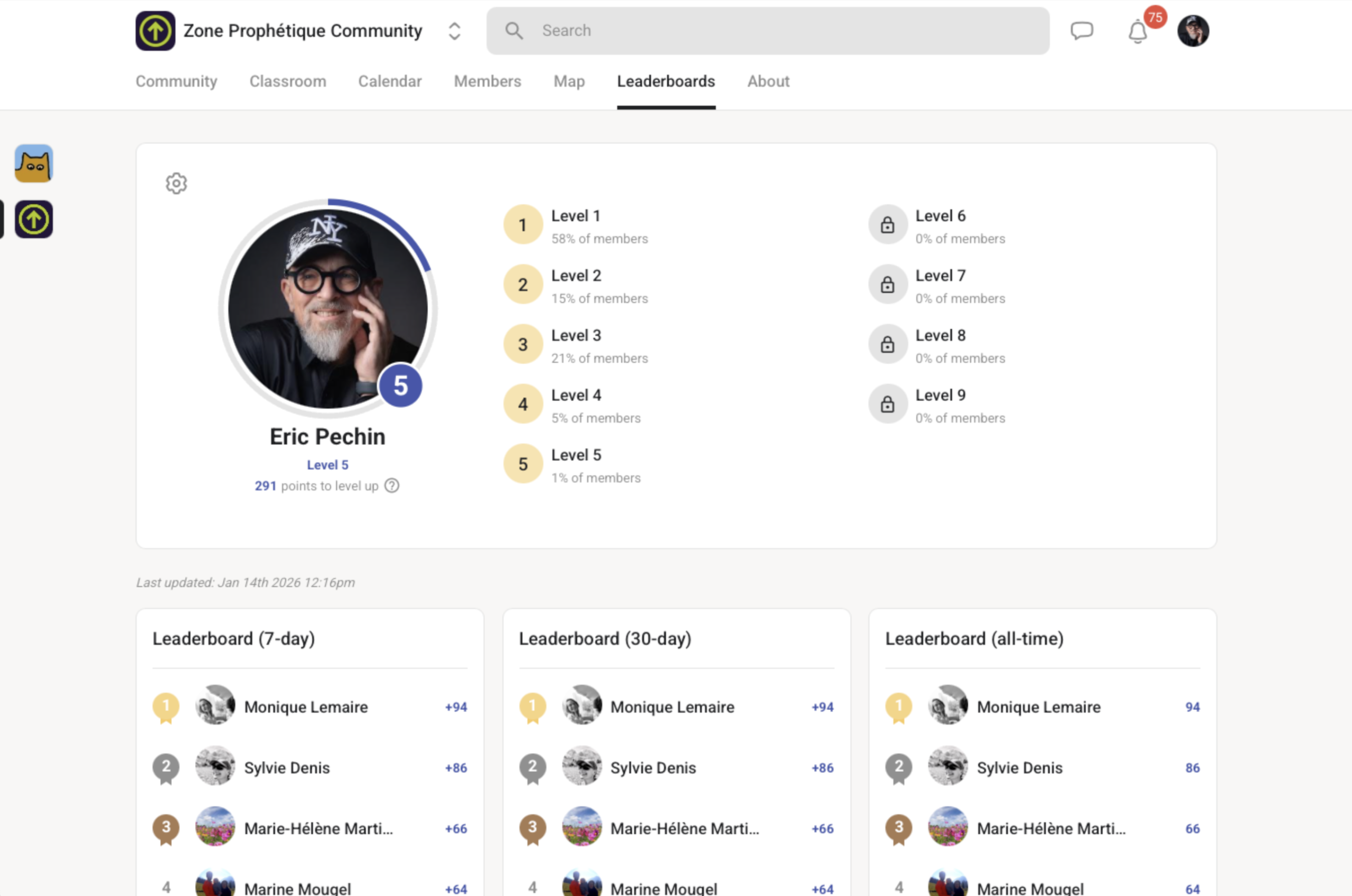Open the chat messages icon

point(1081,31)
